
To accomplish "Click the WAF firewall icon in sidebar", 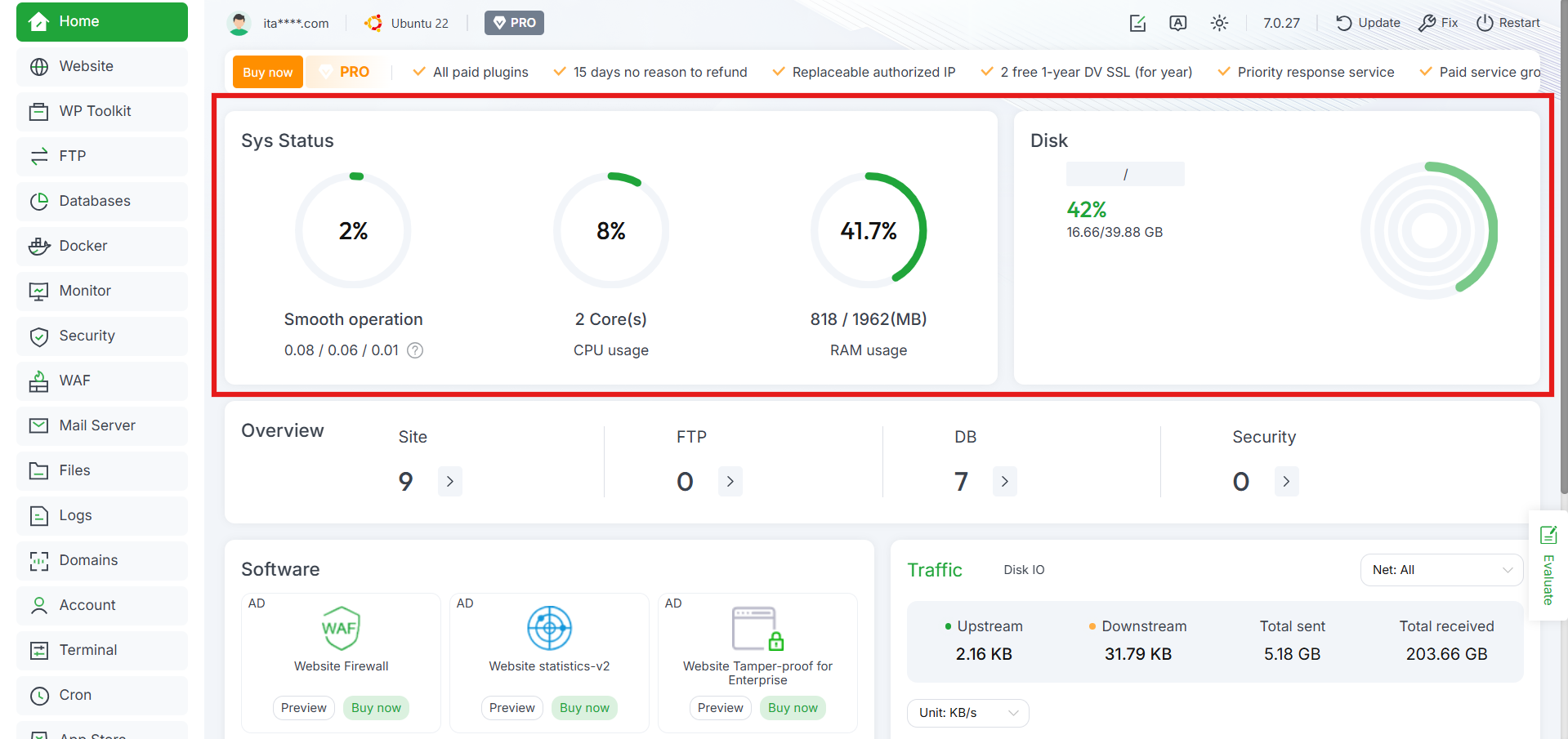I will coord(38,381).
